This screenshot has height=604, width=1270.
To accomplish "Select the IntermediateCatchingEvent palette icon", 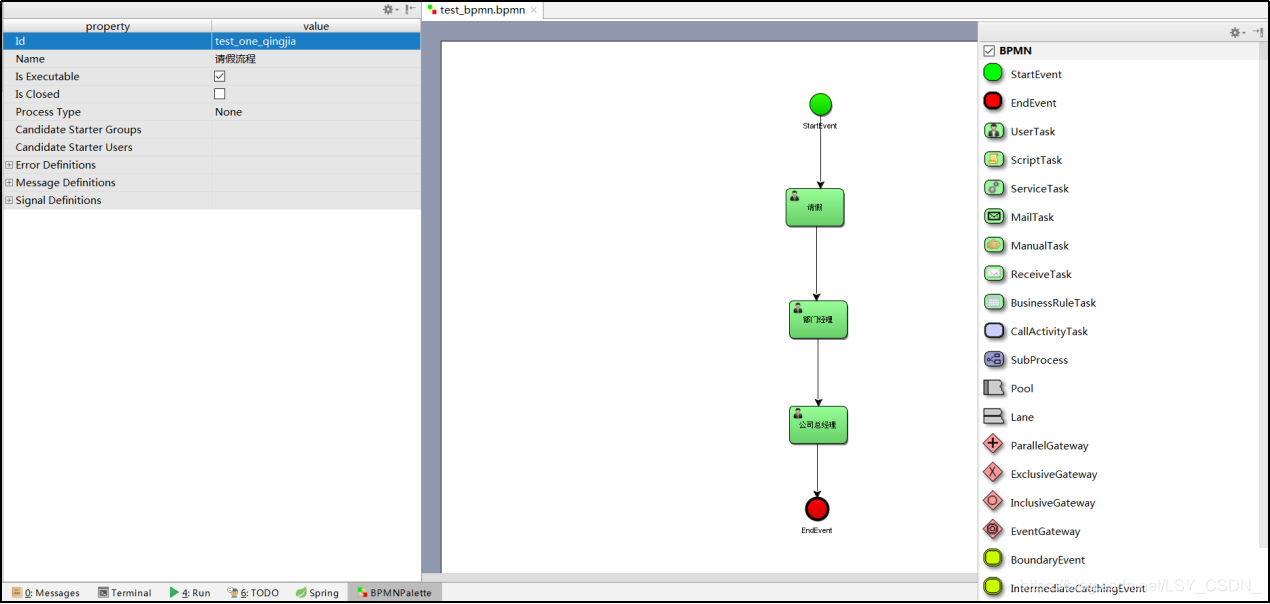I will click(x=993, y=587).
